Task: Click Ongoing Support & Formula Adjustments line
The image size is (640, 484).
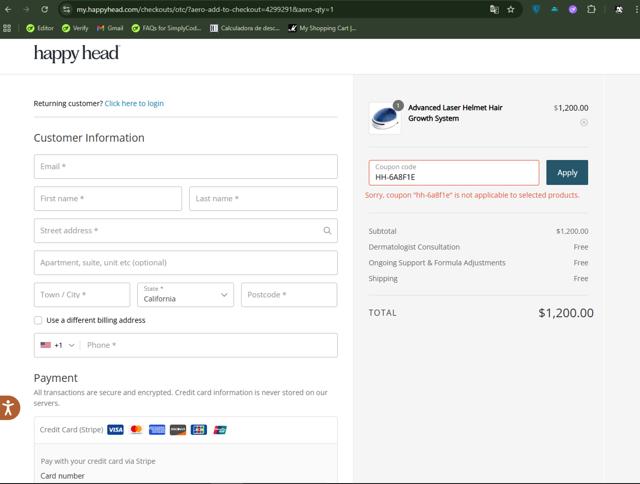Action: click(437, 263)
